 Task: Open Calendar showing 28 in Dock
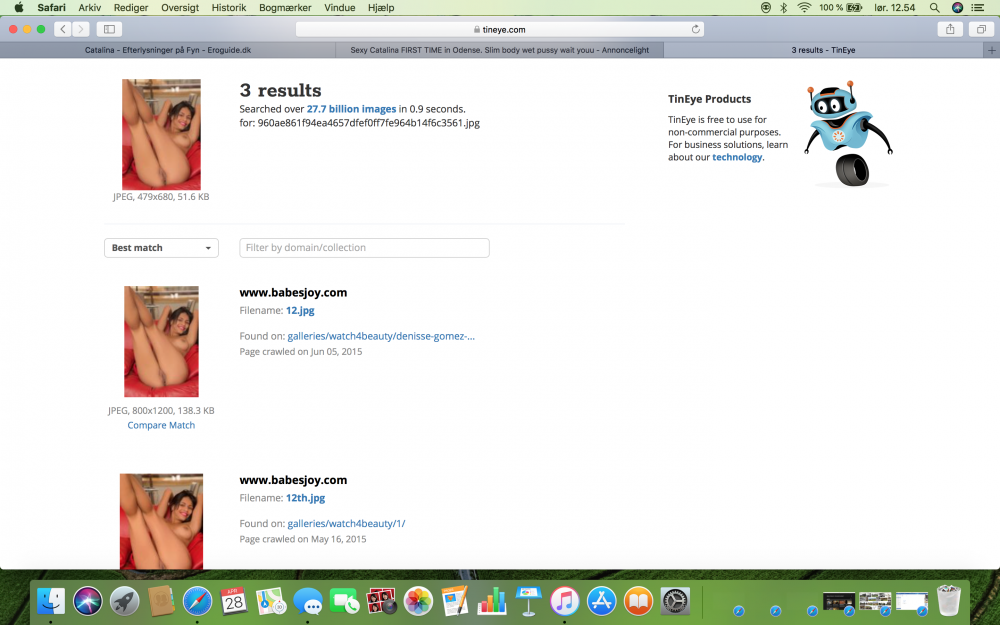[234, 601]
